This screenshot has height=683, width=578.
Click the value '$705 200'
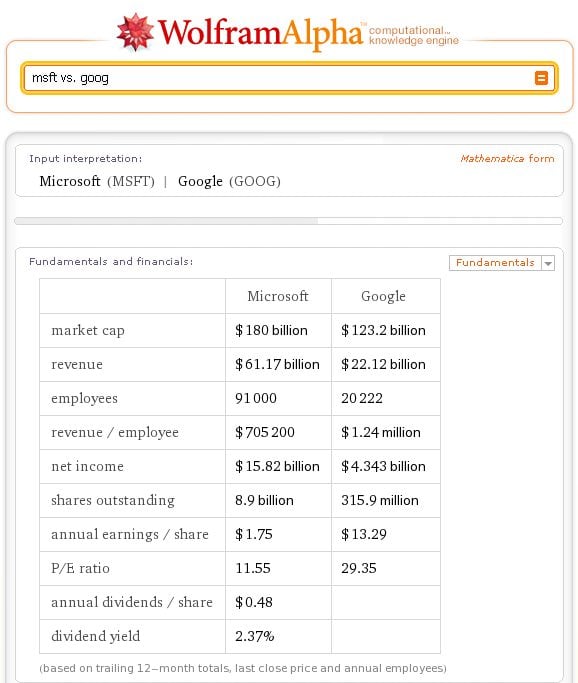coord(265,432)
